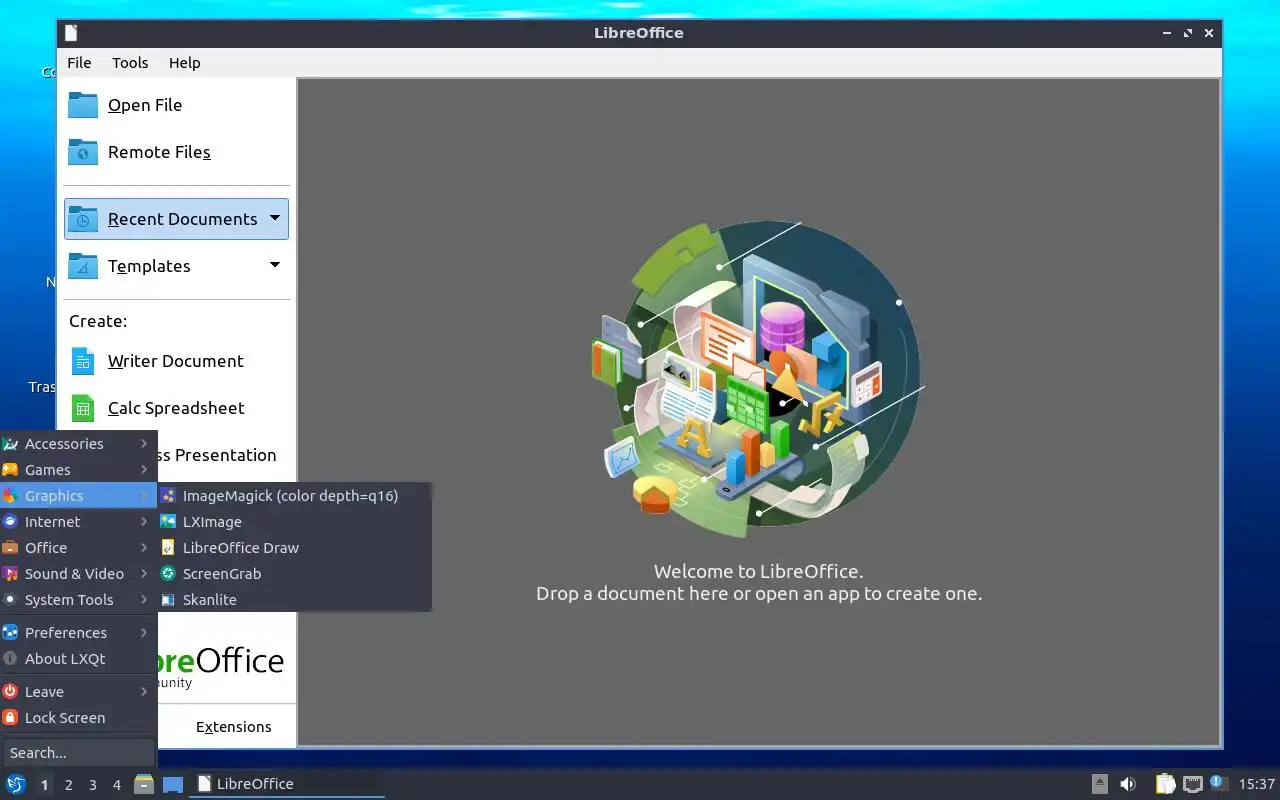Click the Open File button

pos(177,105)
